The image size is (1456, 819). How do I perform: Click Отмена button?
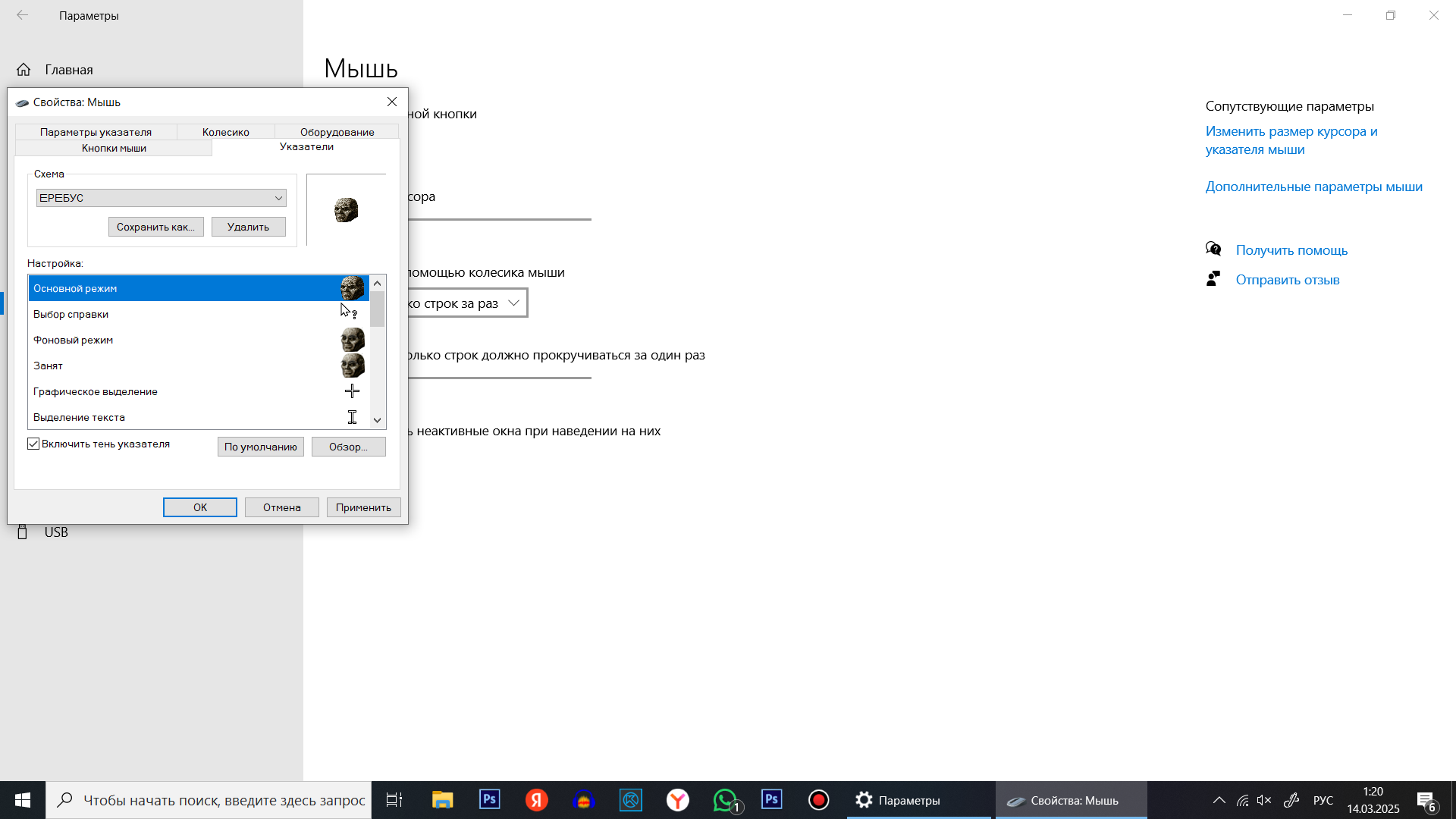pyautogui.click(x=282, y=507)
